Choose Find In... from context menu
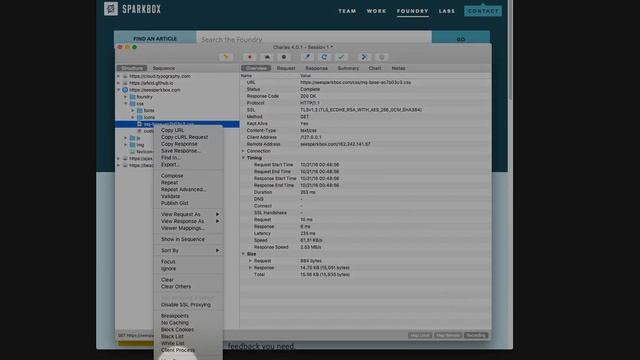The image size is (640, 360). coord(171,158)
